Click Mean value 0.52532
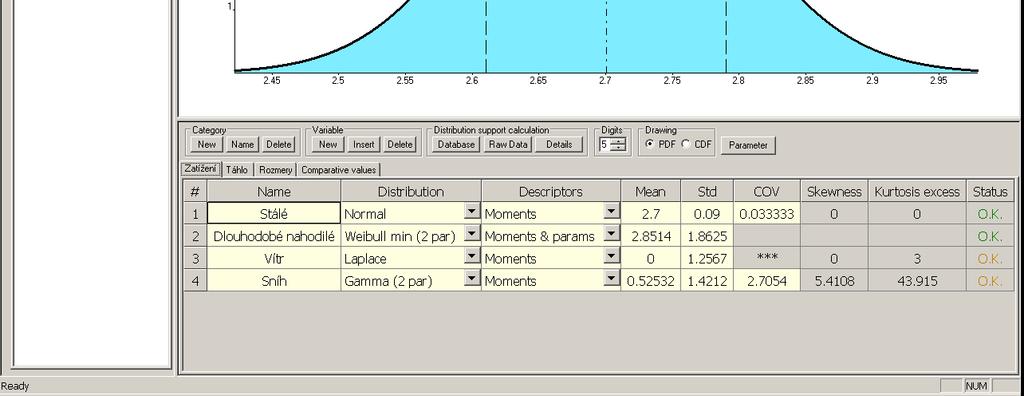The height and width of the screenshot is (396, 1024). pos(650,280)
